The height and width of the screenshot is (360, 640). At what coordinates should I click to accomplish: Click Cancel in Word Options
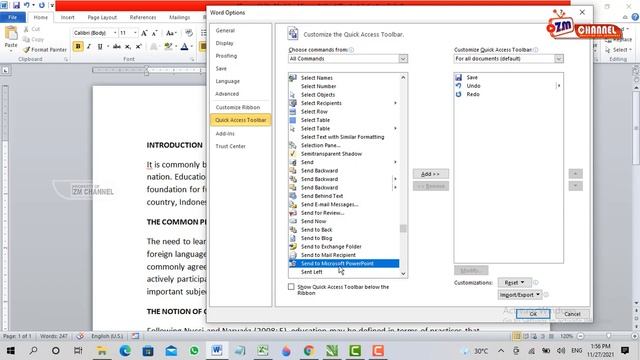click(572, 314)
